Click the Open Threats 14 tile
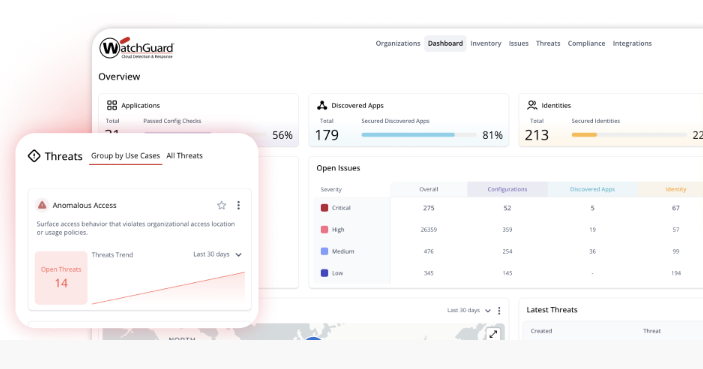This screenshot has width=703, height=369. tap(61, 278)
